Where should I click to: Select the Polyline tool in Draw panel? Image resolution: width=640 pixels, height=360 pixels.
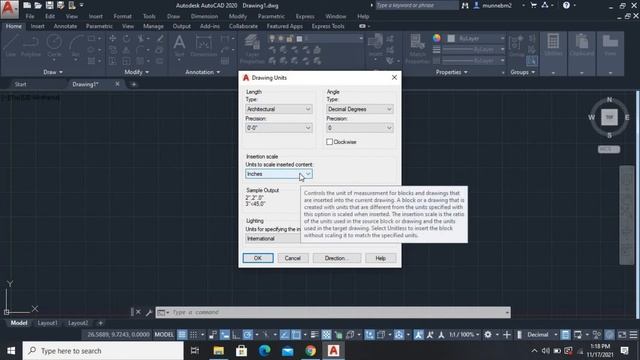click(x=31, y=46)
